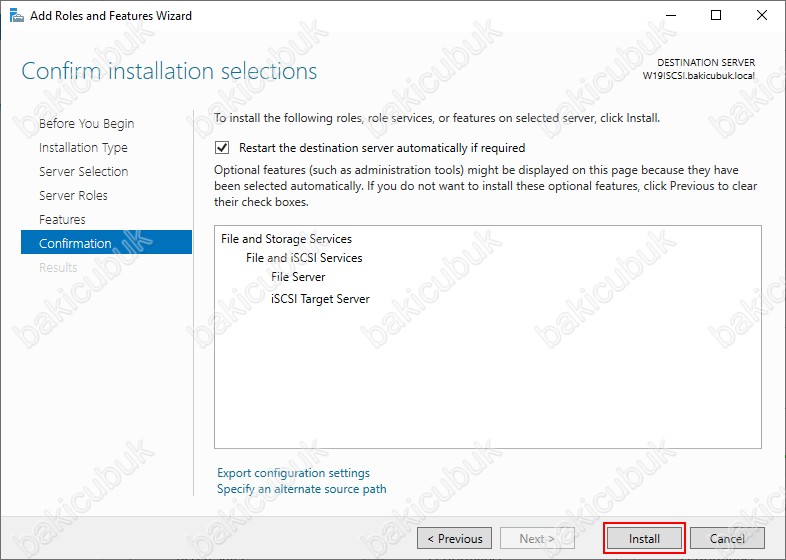Cancel the wizard
786x560 pixels.
727,538
